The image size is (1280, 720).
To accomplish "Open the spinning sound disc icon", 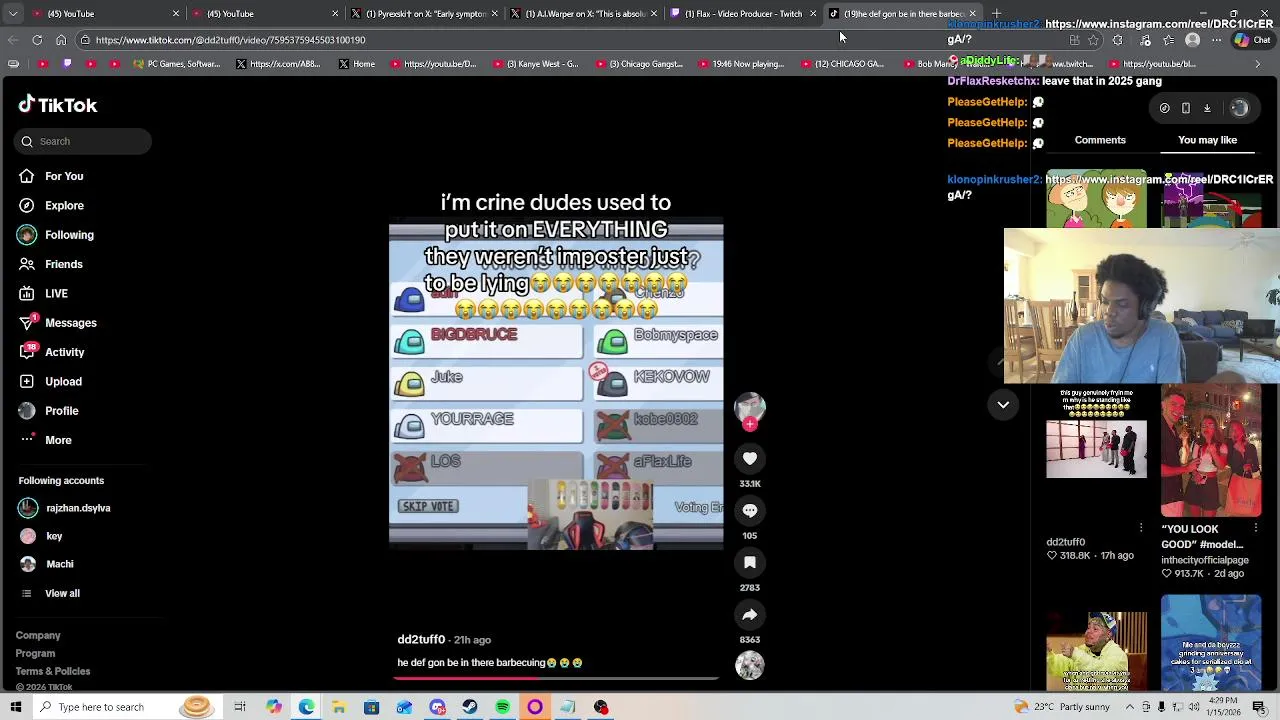I will pos(750,665).
